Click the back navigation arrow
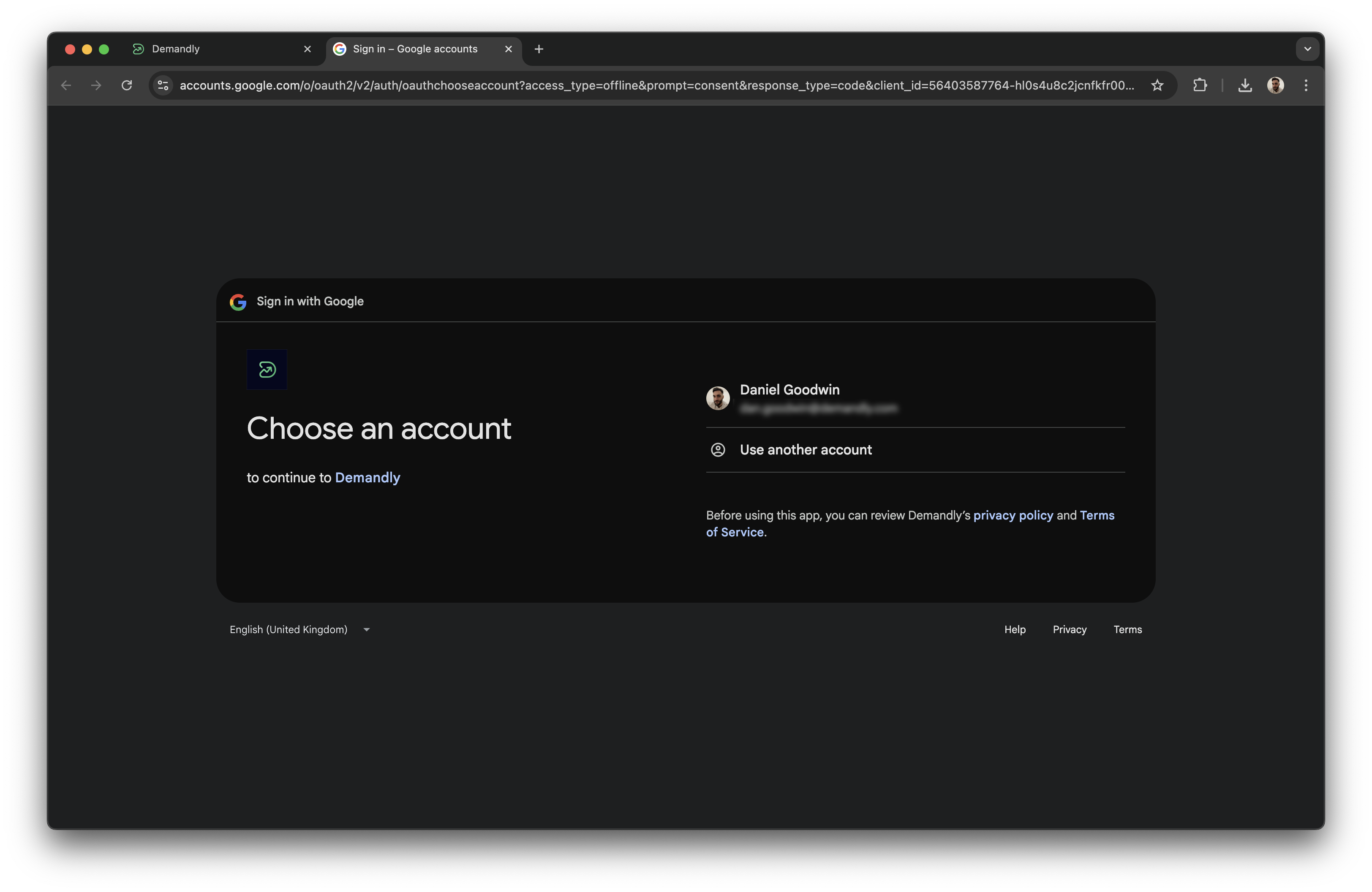This screenshot has height=892, width=1372. click(x=66, y=85)
